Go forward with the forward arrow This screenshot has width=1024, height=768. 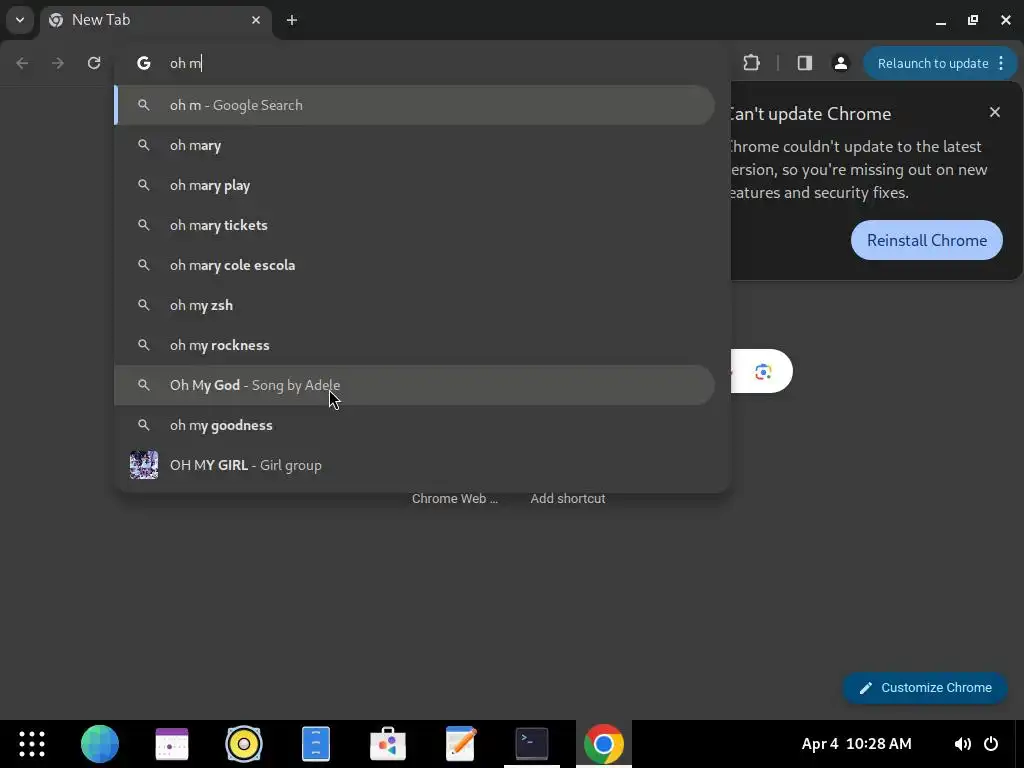pyautogui.click(x=58, y=63)
